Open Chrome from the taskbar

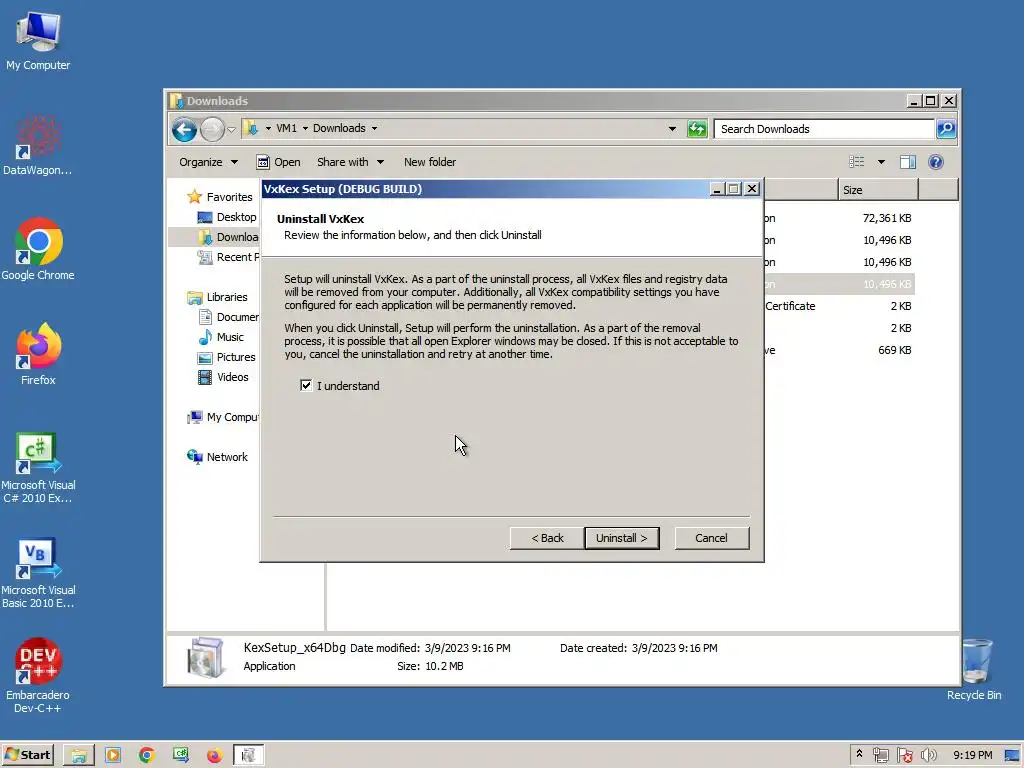point(147,756)
